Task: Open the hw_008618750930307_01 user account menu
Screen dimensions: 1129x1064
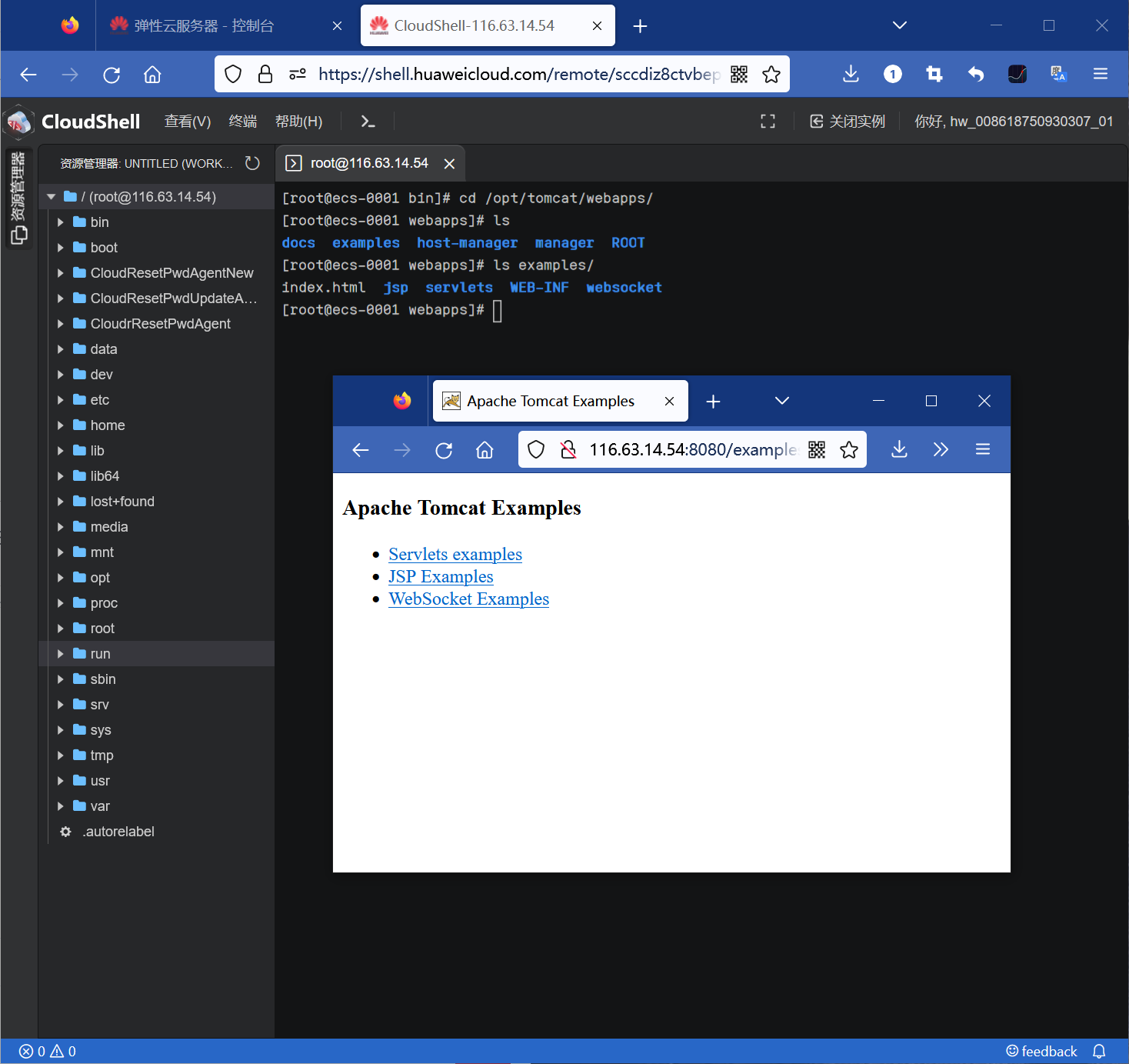Action: click(x=1014, y=122)
